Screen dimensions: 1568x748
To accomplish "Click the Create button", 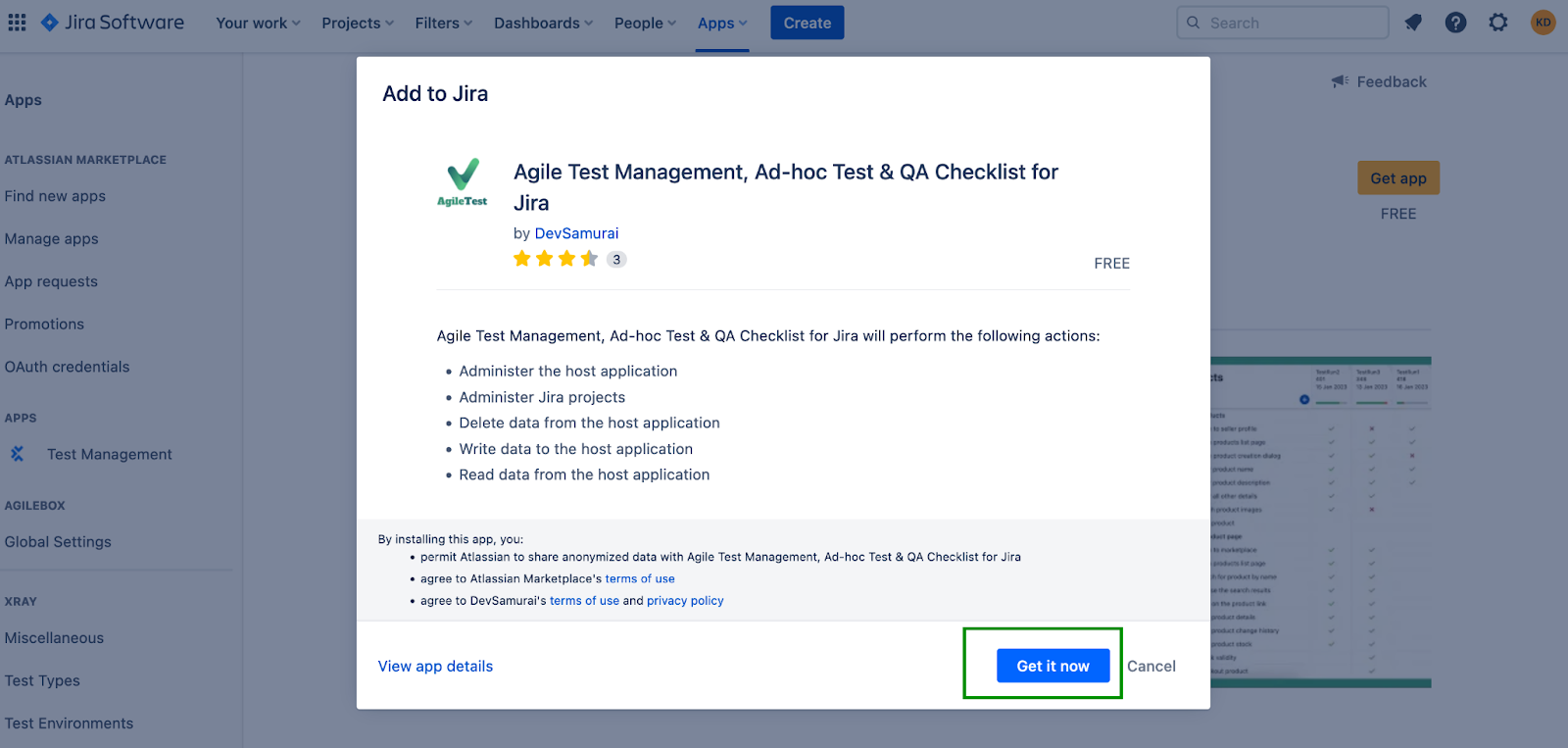I will click(808, 23).
